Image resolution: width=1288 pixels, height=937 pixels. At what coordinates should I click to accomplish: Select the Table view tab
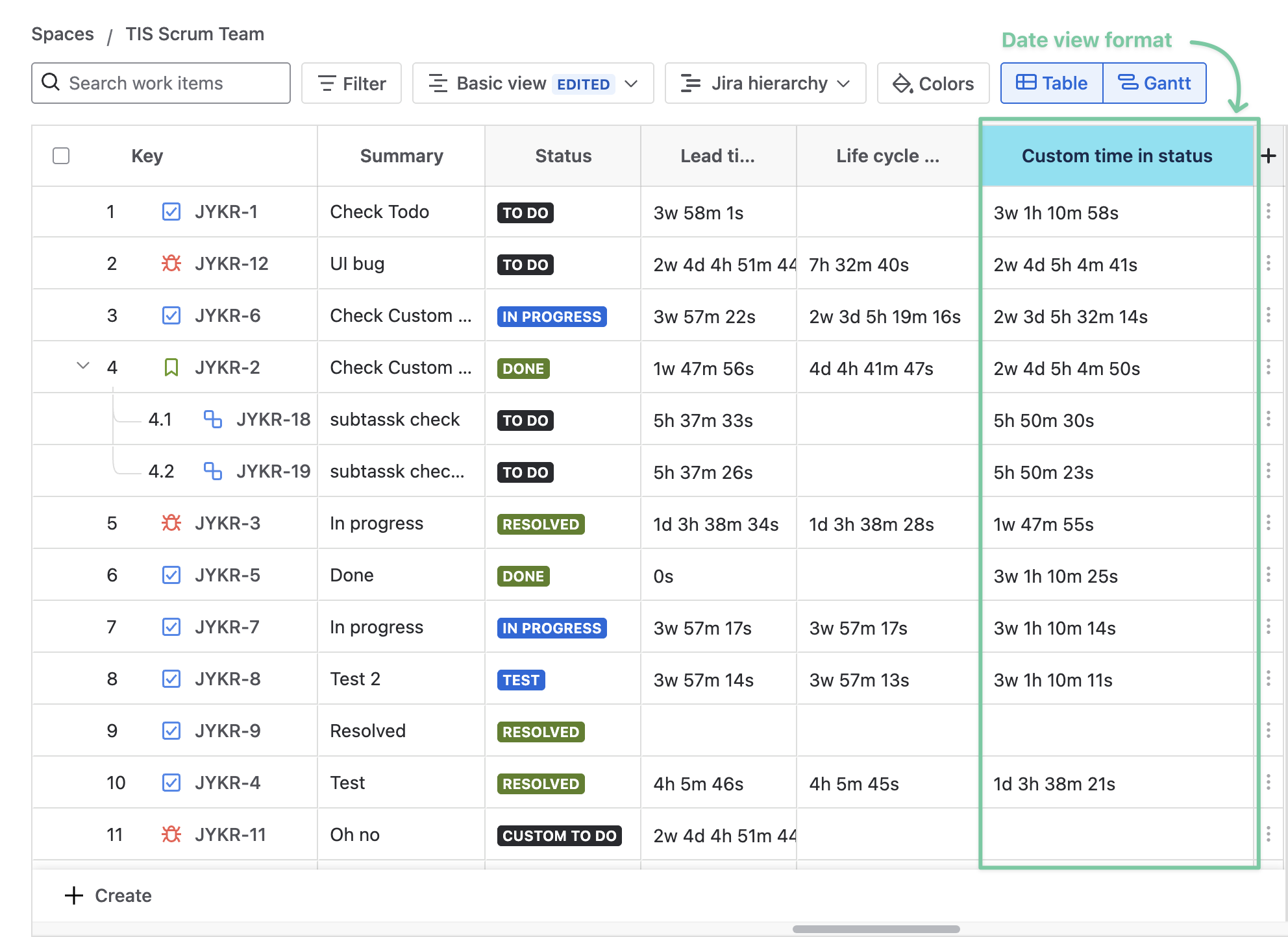(1052, 83)
